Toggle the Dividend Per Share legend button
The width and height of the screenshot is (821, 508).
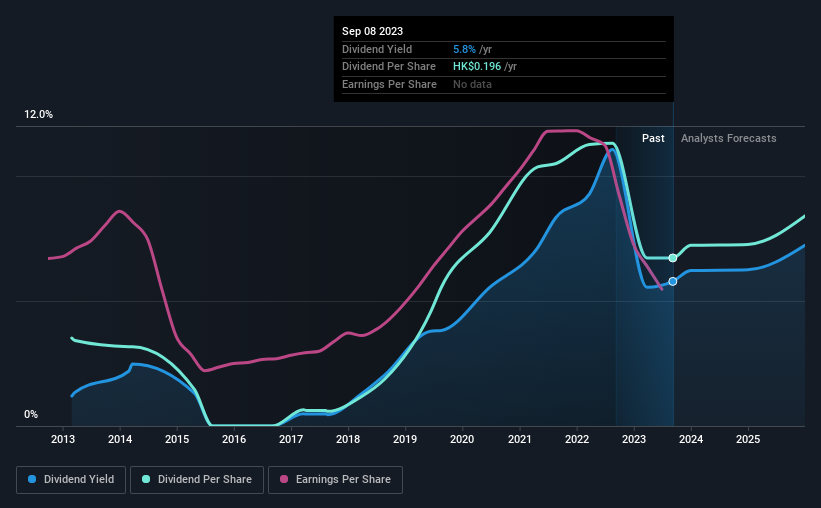click(197, 480)
